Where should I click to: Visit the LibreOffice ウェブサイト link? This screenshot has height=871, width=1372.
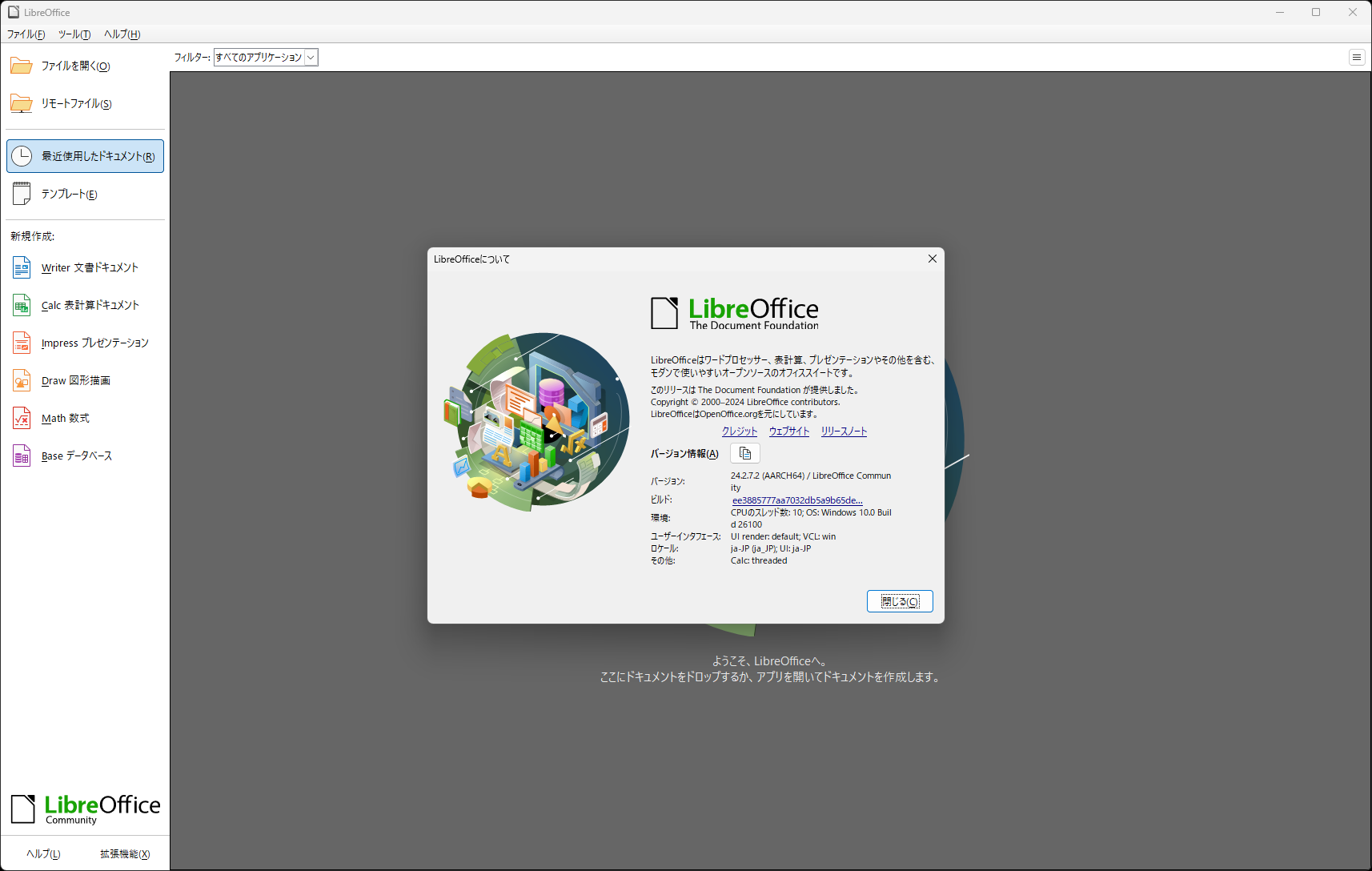tap(788, 431)
